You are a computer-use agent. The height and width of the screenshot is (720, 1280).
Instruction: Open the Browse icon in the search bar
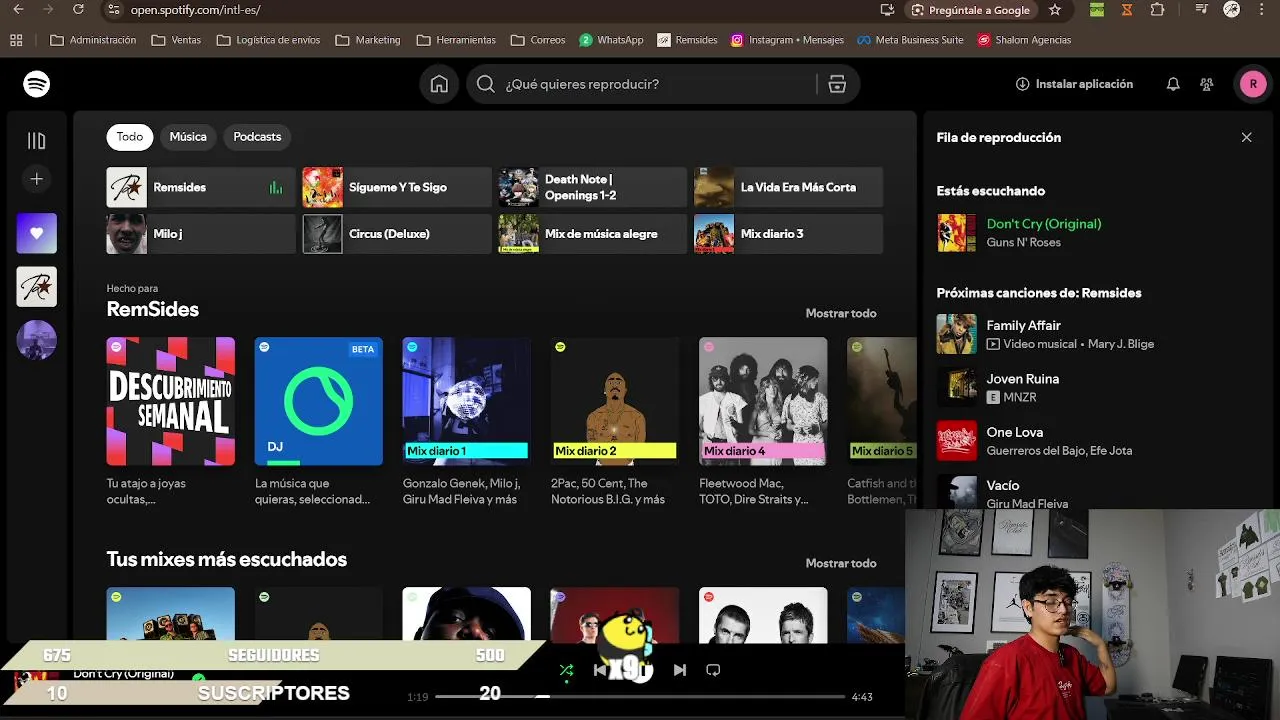tap(837, 84)
